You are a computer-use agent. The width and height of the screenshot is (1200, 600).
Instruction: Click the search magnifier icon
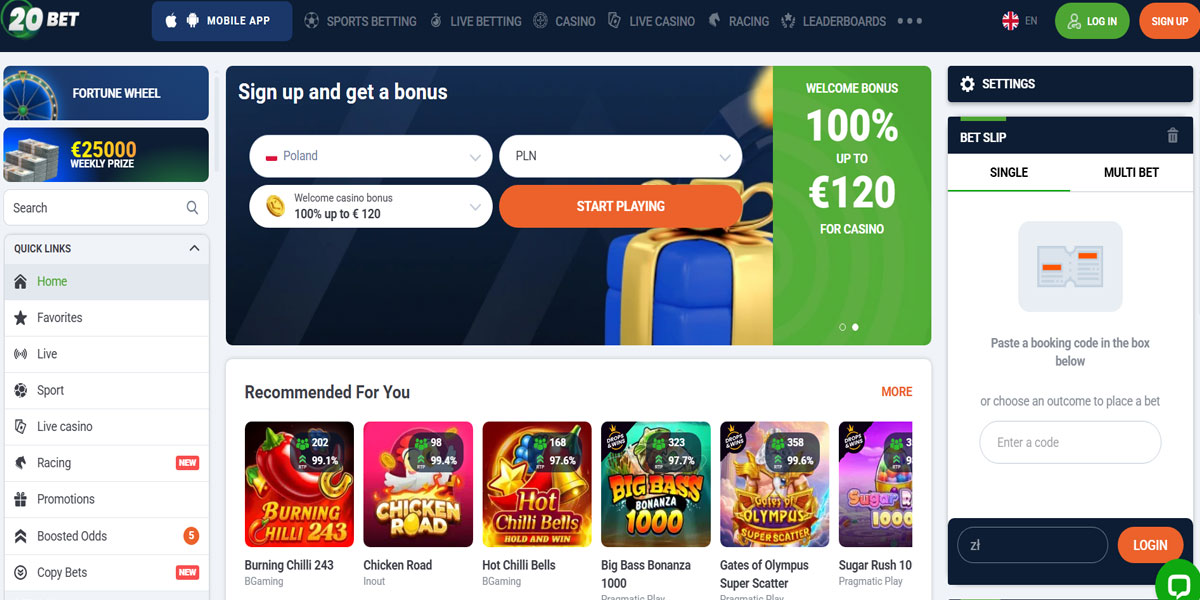tap(192, 208)
